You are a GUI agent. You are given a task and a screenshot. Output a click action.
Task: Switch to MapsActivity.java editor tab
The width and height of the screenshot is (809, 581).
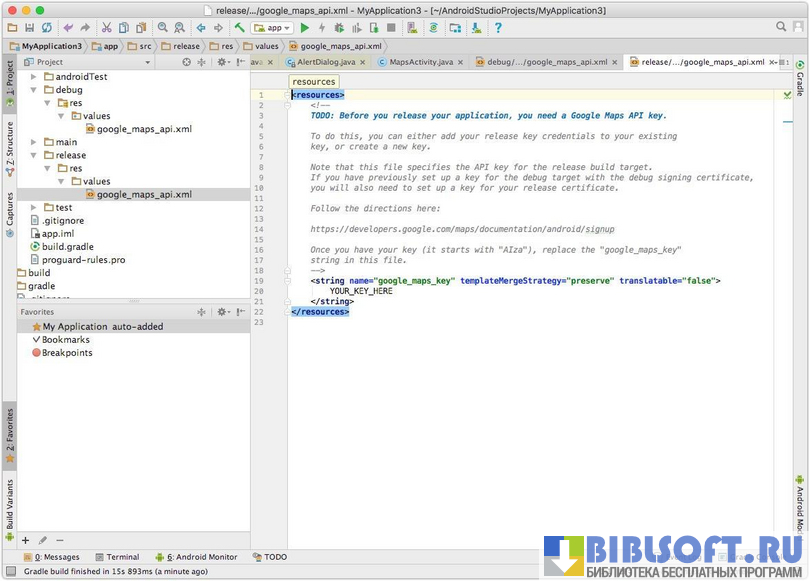pos(414,62)
